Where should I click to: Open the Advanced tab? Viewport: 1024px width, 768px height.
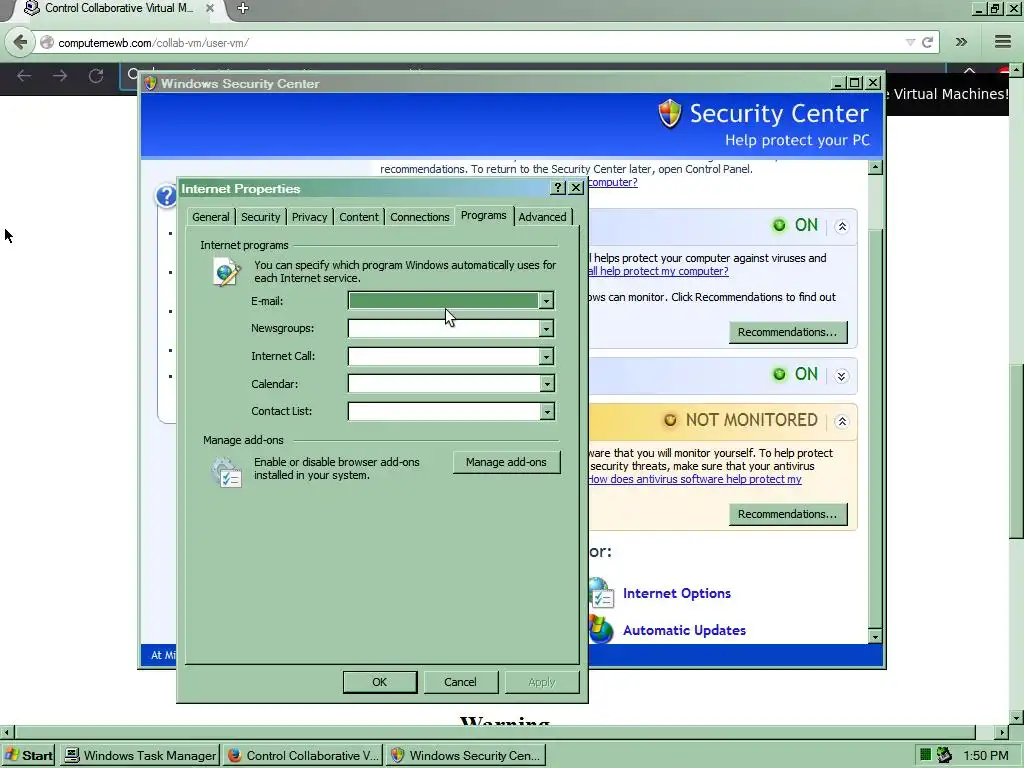pos(542,217)
